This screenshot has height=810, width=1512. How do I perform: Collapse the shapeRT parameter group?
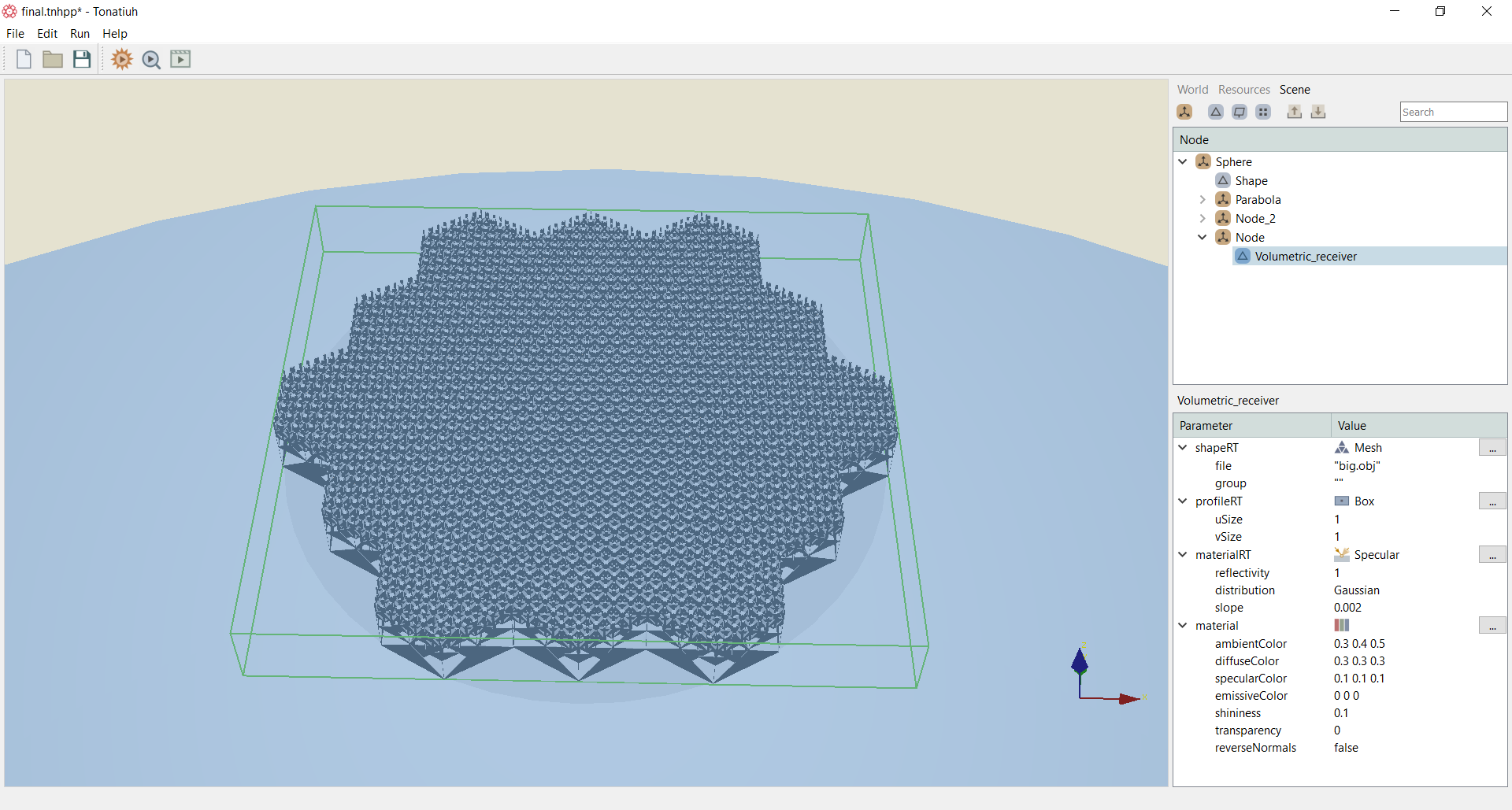tap(1183, 447)
